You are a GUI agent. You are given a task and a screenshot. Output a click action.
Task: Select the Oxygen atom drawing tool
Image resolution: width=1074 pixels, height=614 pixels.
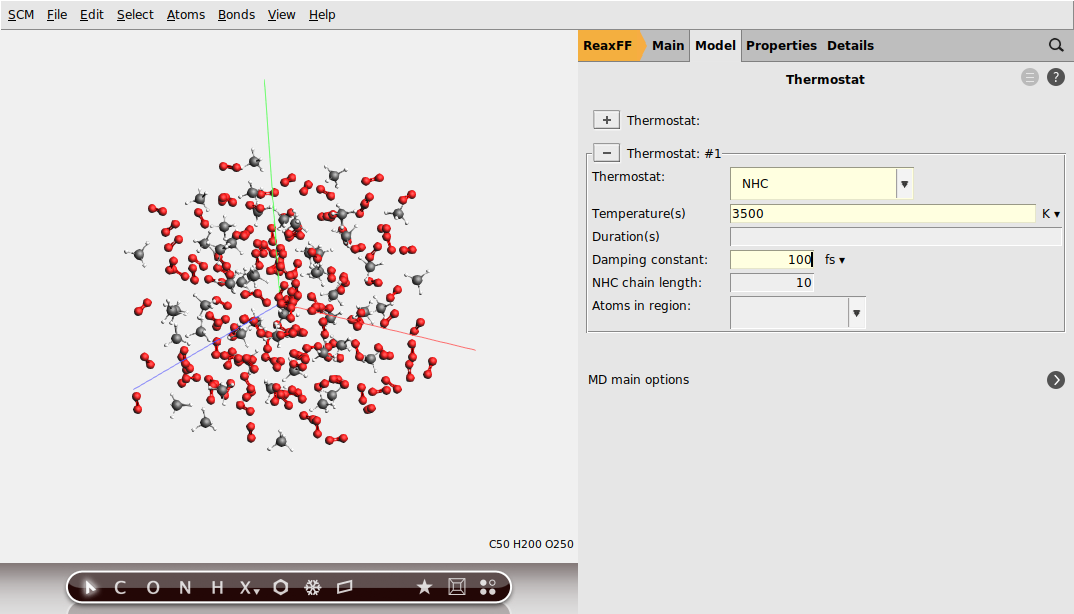pos(152,587)
